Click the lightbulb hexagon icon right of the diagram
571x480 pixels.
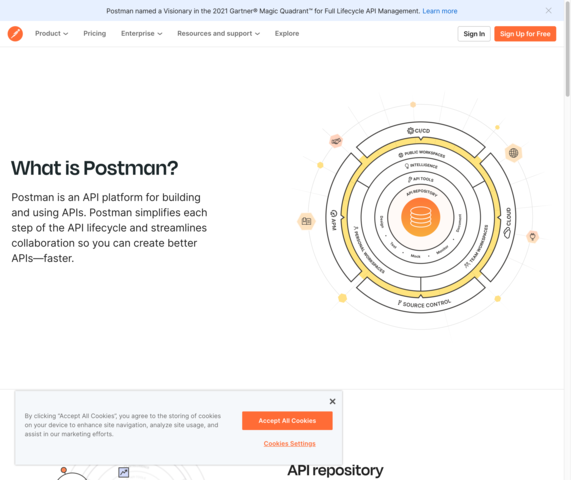click(532, 237)
